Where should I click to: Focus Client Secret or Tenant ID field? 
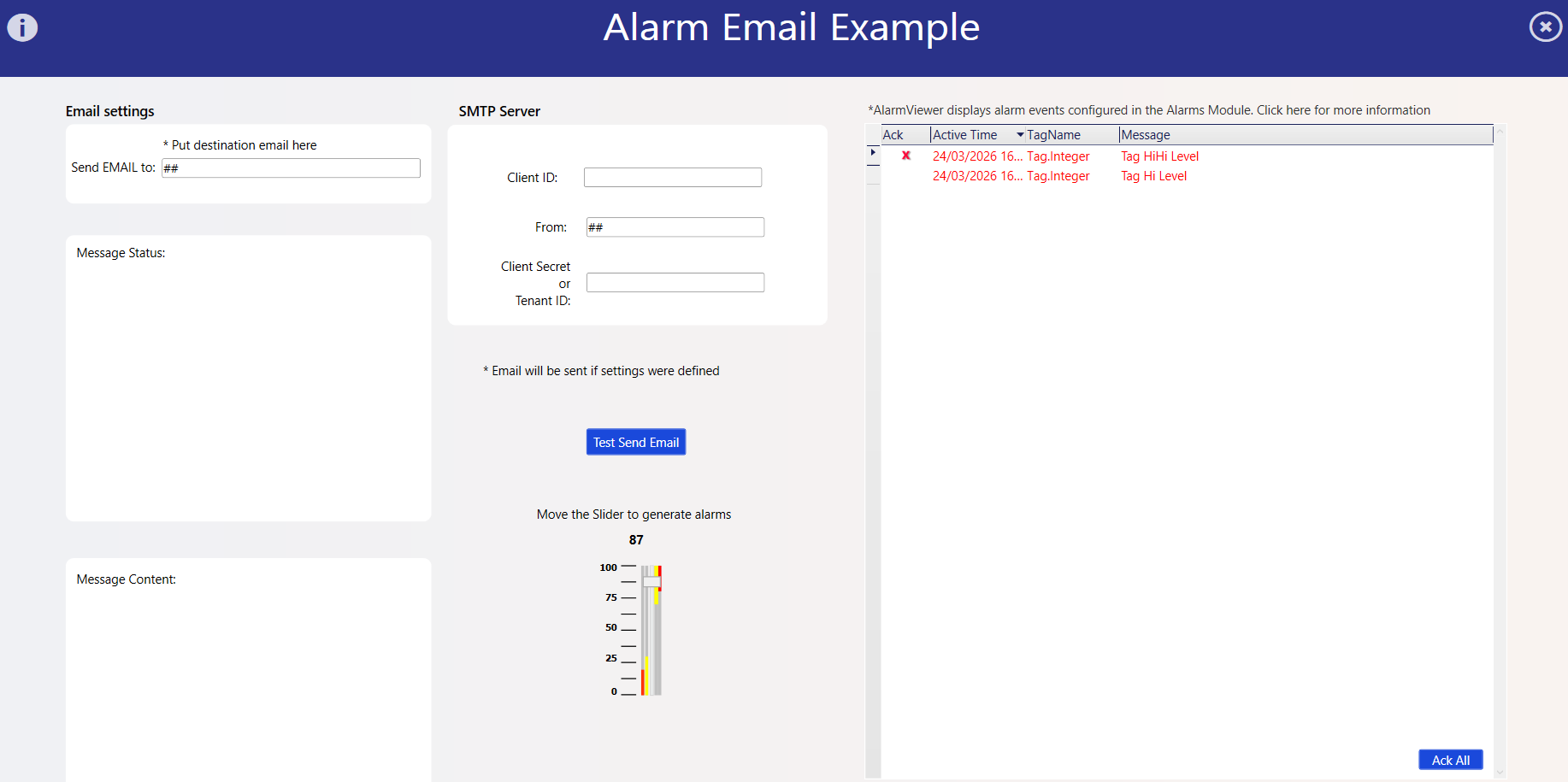675,283
